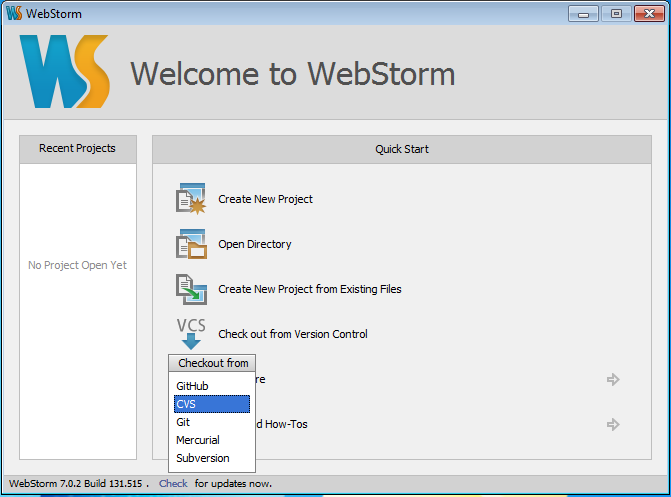
Task: Minimize the WebStorm window
Action: (x=583, y=14)
